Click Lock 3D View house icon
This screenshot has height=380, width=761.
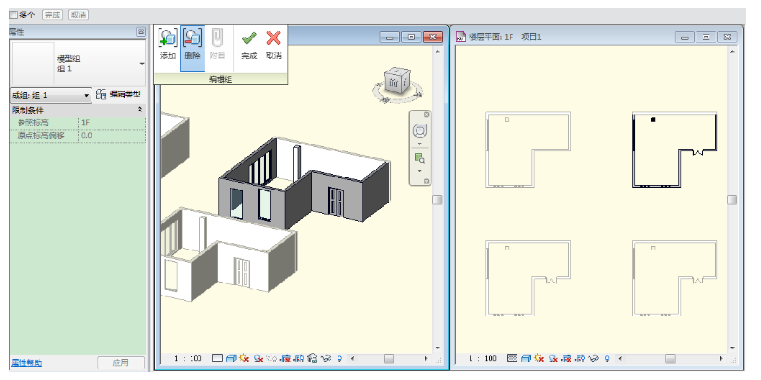coord(312,359)
